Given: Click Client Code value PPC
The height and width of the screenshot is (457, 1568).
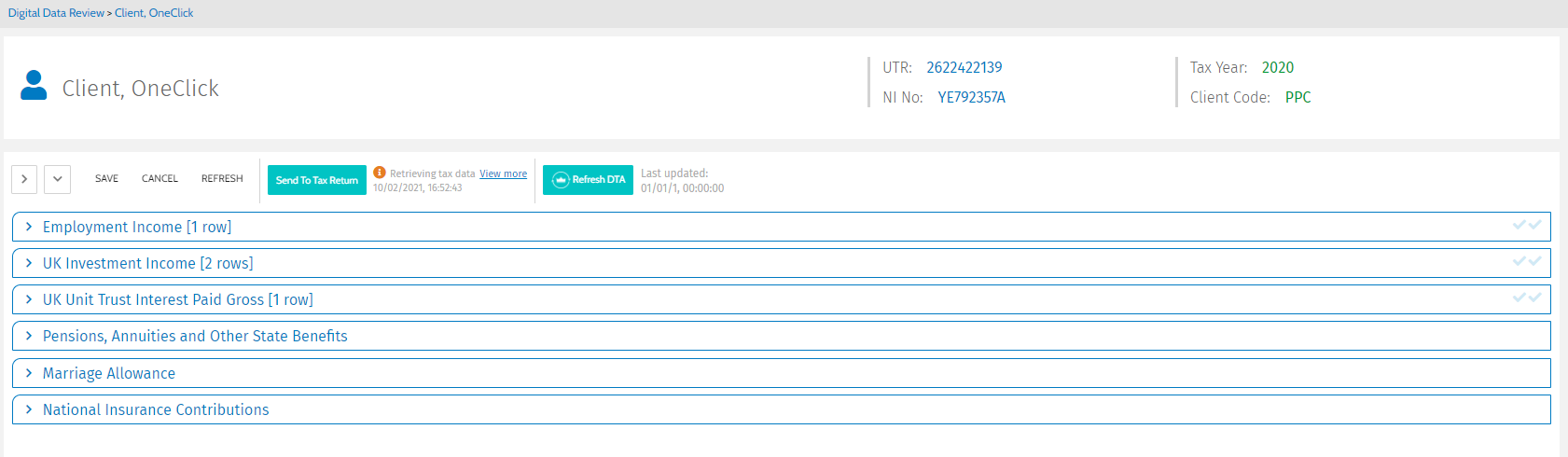Looking at the screenshot, I should click(1298, 97).
